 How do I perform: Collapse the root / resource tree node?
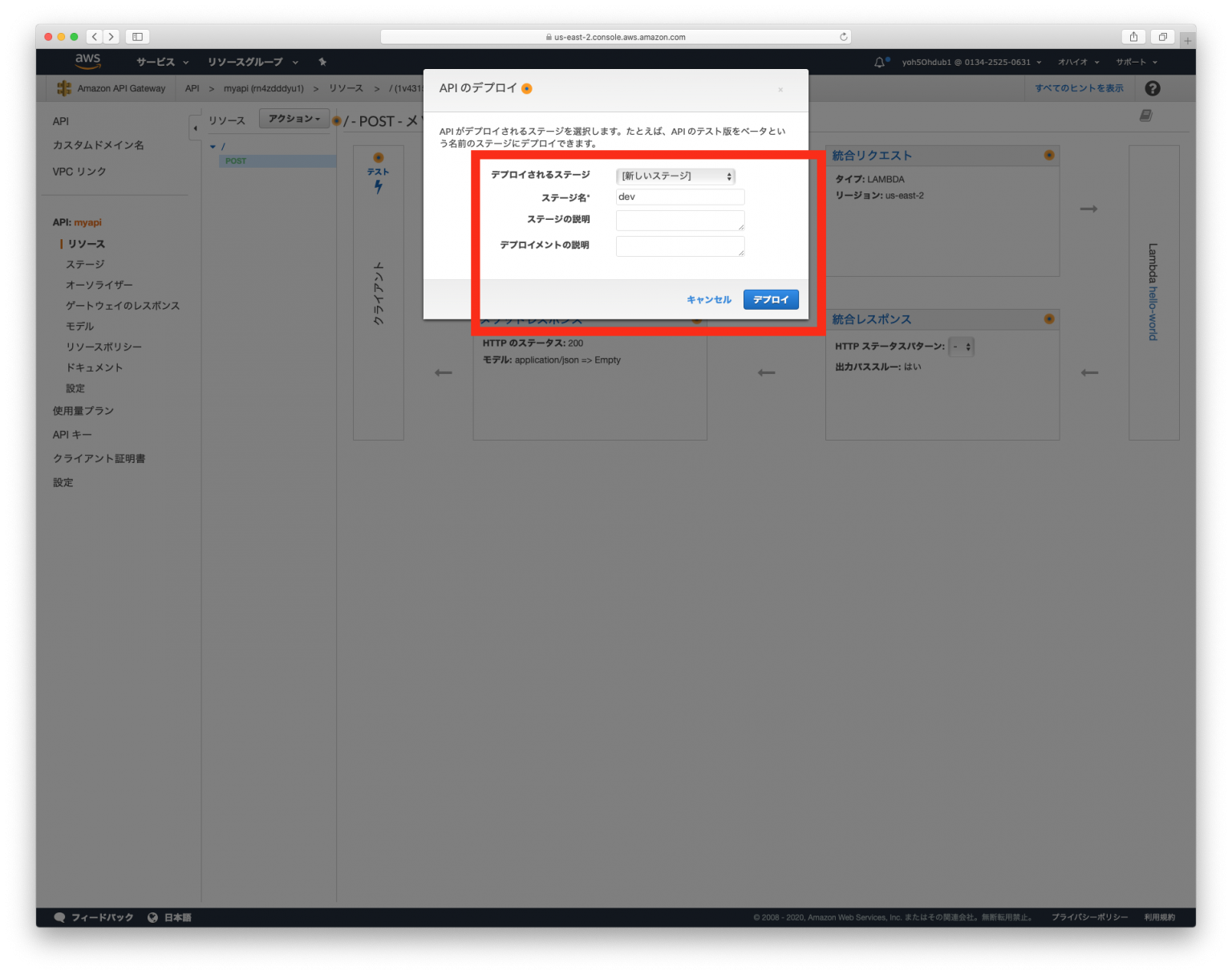click(x=213, y=146)
